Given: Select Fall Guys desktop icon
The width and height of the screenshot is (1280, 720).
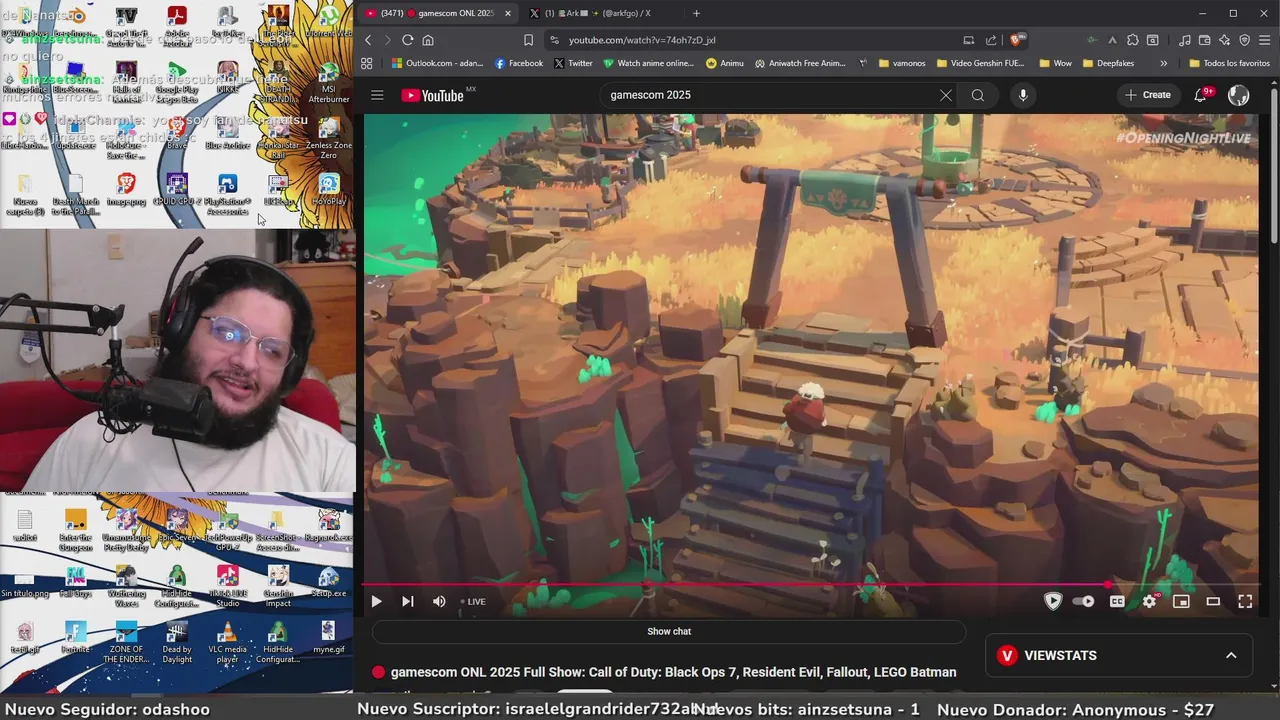Looking at the screenshot, I should click(75, 581).
